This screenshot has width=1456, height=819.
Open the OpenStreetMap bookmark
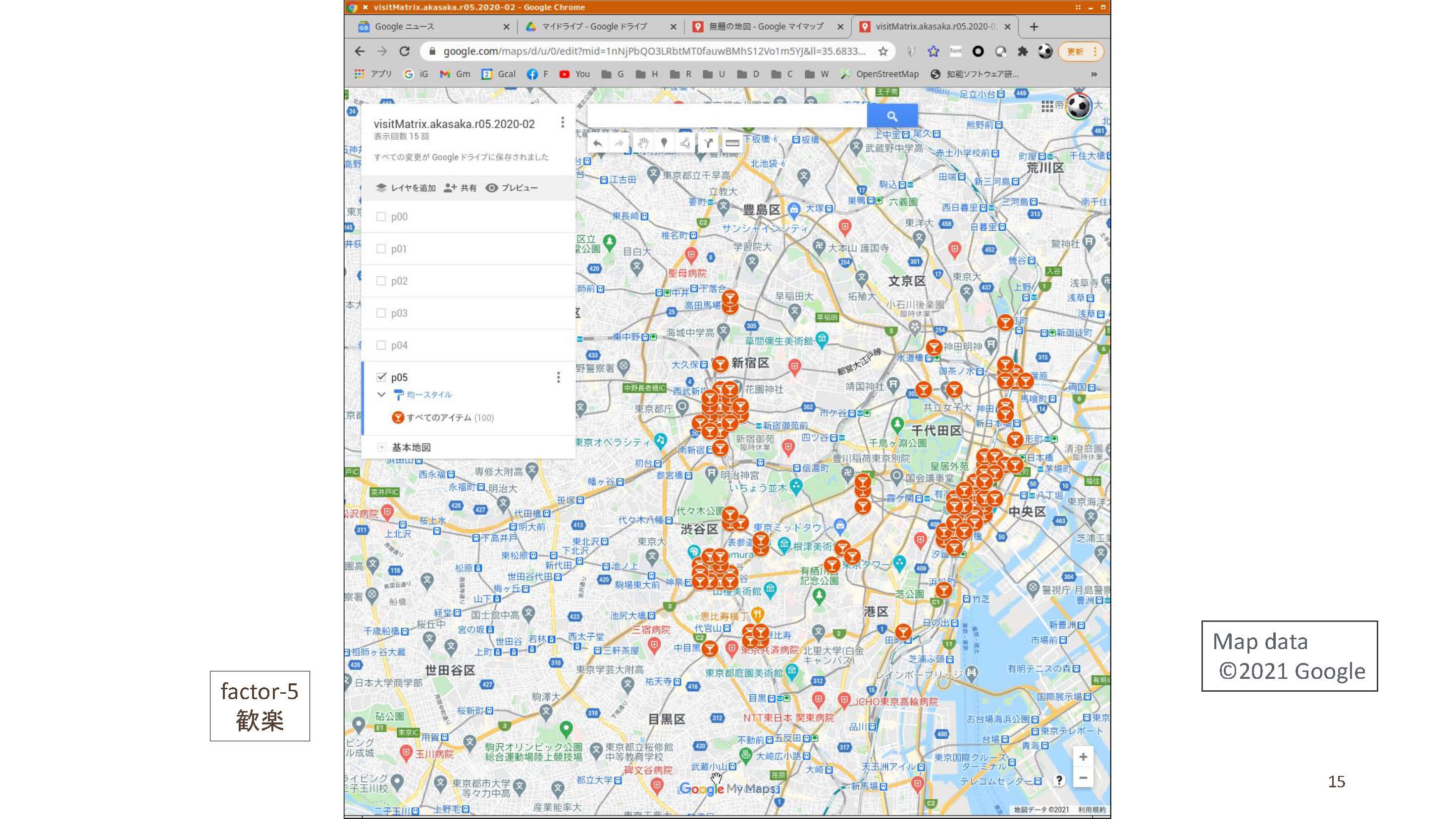pos(880,74)
